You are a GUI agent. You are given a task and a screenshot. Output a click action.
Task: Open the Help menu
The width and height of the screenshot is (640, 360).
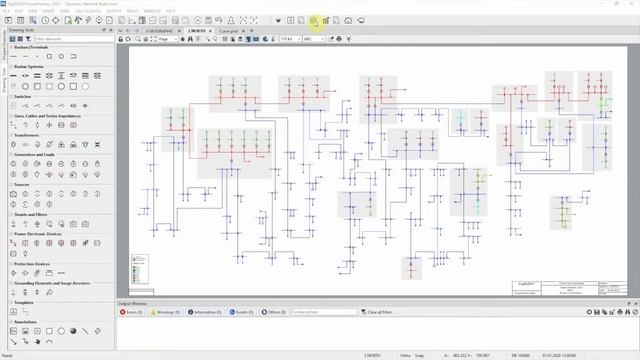tap(171, 11)
